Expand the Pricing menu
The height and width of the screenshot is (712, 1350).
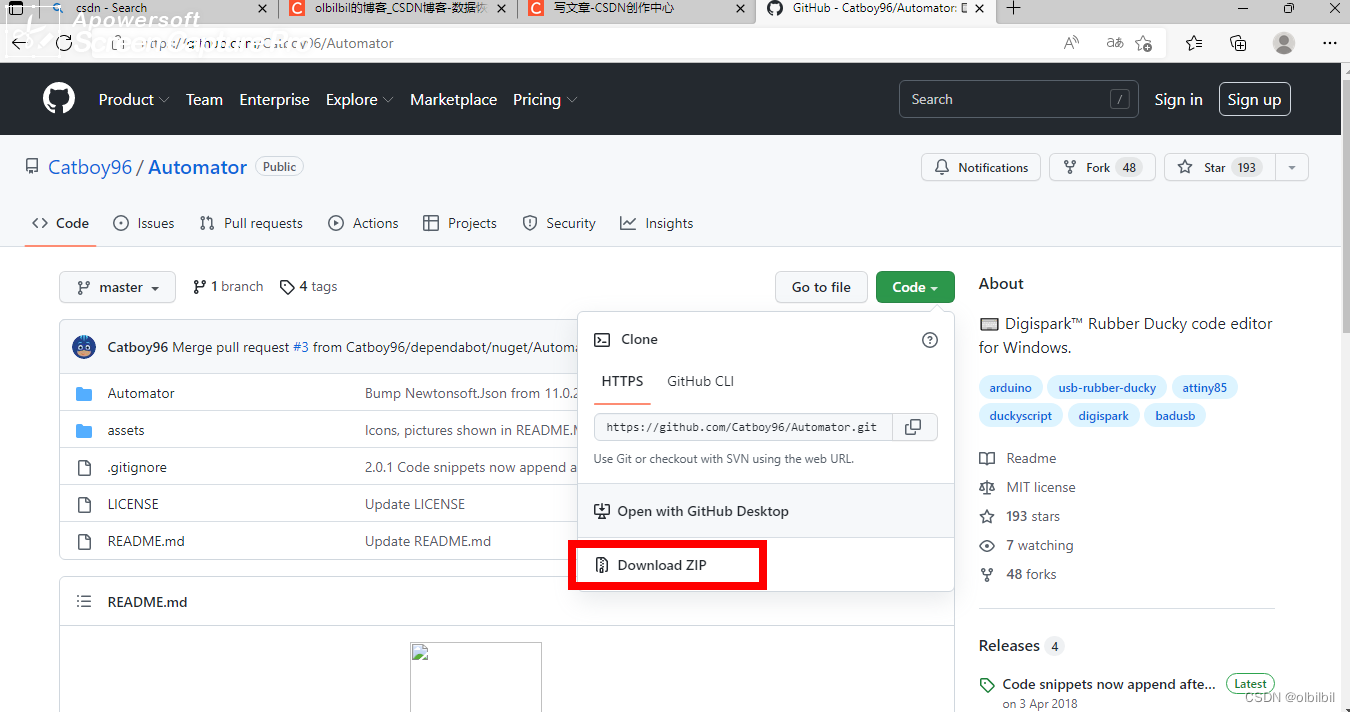point(545,99)
